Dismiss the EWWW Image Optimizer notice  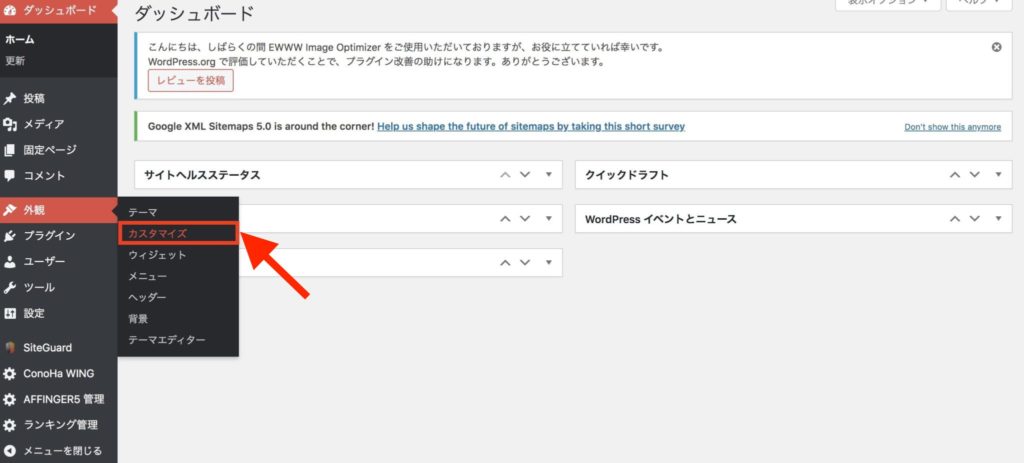[x=997, y=47]
